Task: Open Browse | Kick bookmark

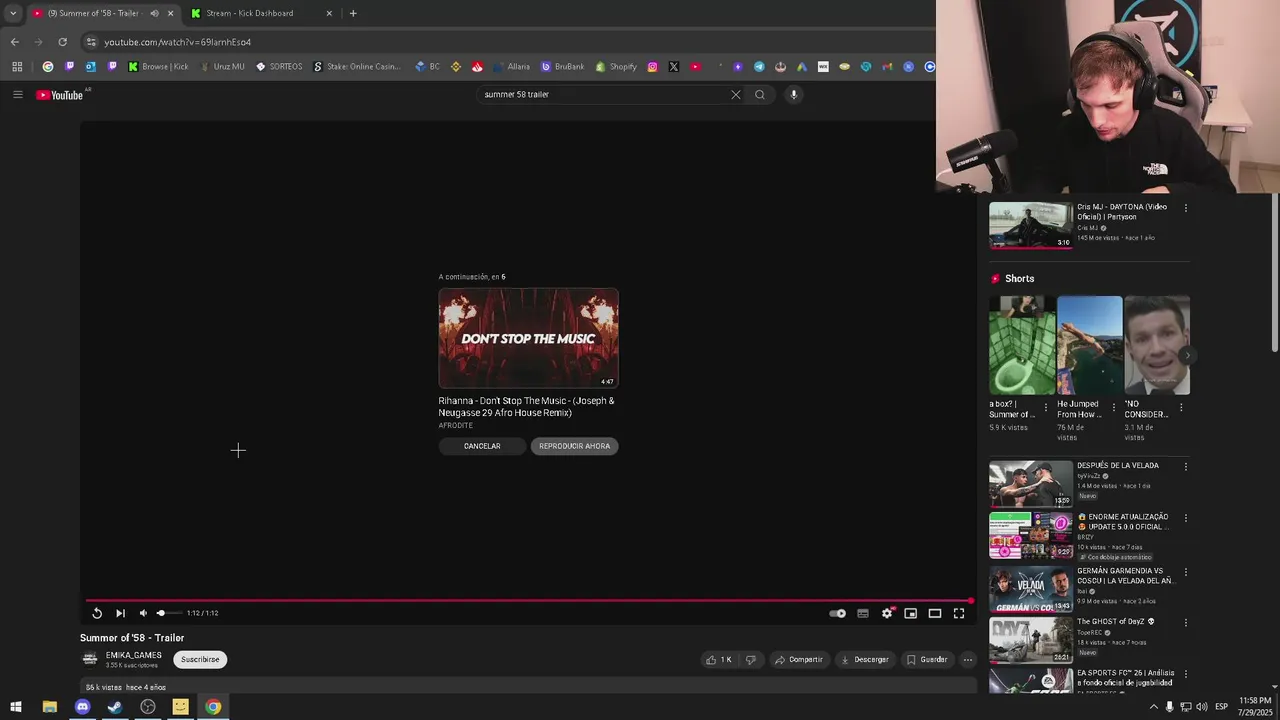Action: click(158, 67)
